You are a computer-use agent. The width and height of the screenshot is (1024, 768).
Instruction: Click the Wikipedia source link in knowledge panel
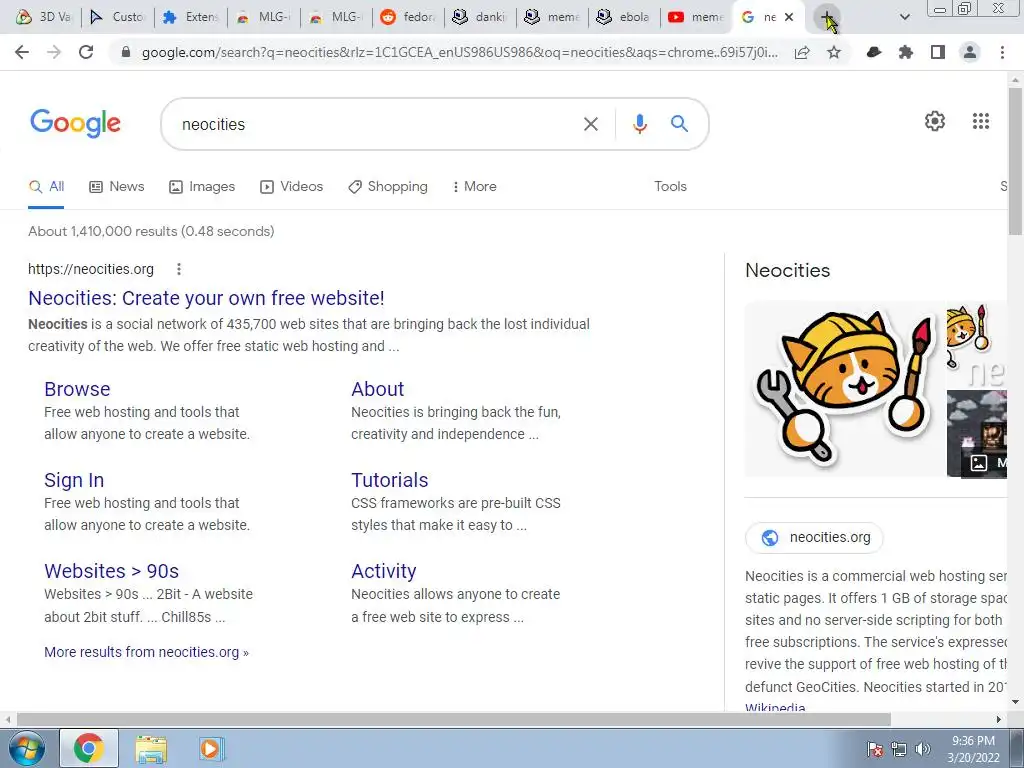pyautogui.click(x=775, y=707)
